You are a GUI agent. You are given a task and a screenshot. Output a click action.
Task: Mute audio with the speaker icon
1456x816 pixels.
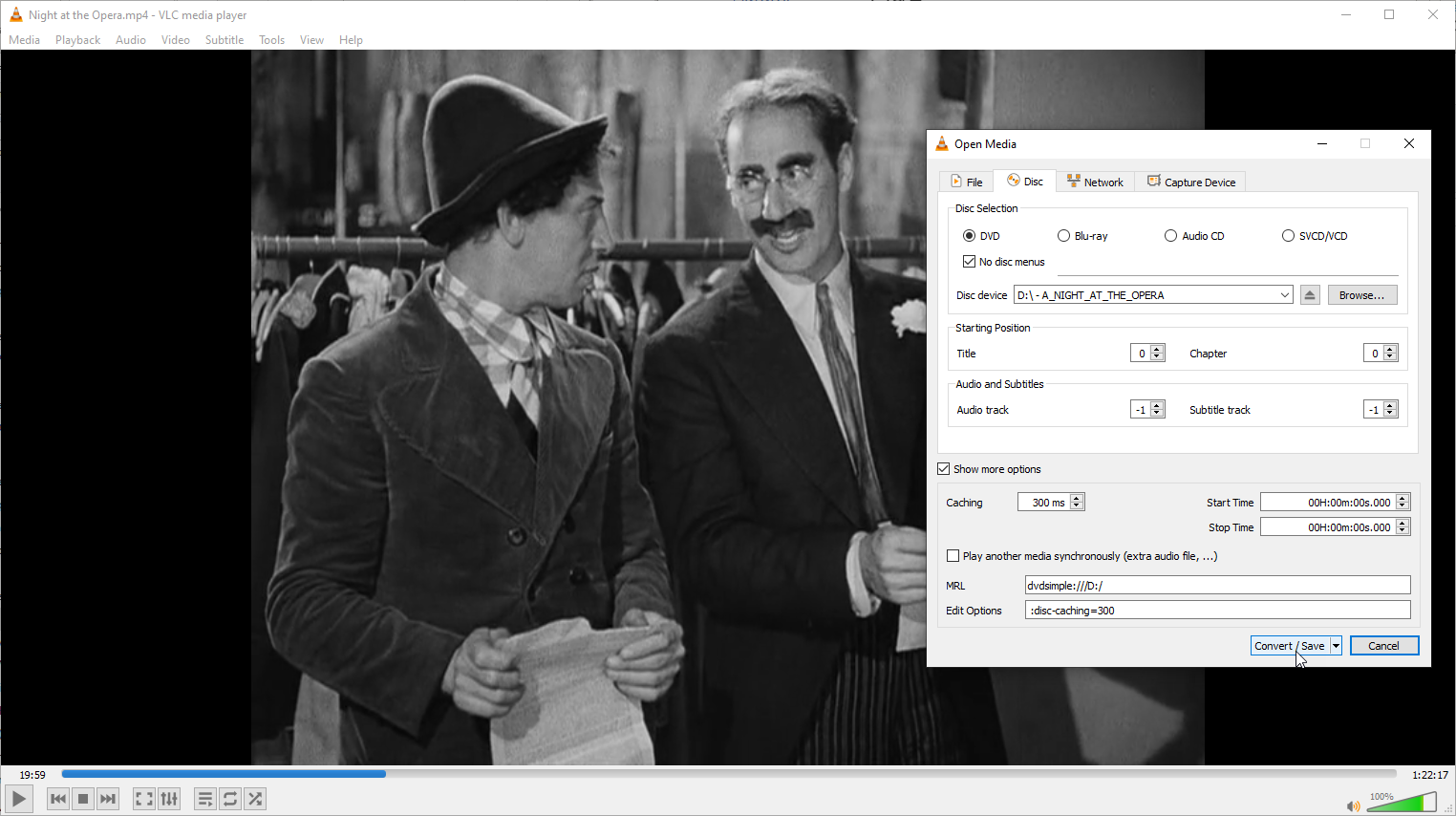[x=1353, y=805]
